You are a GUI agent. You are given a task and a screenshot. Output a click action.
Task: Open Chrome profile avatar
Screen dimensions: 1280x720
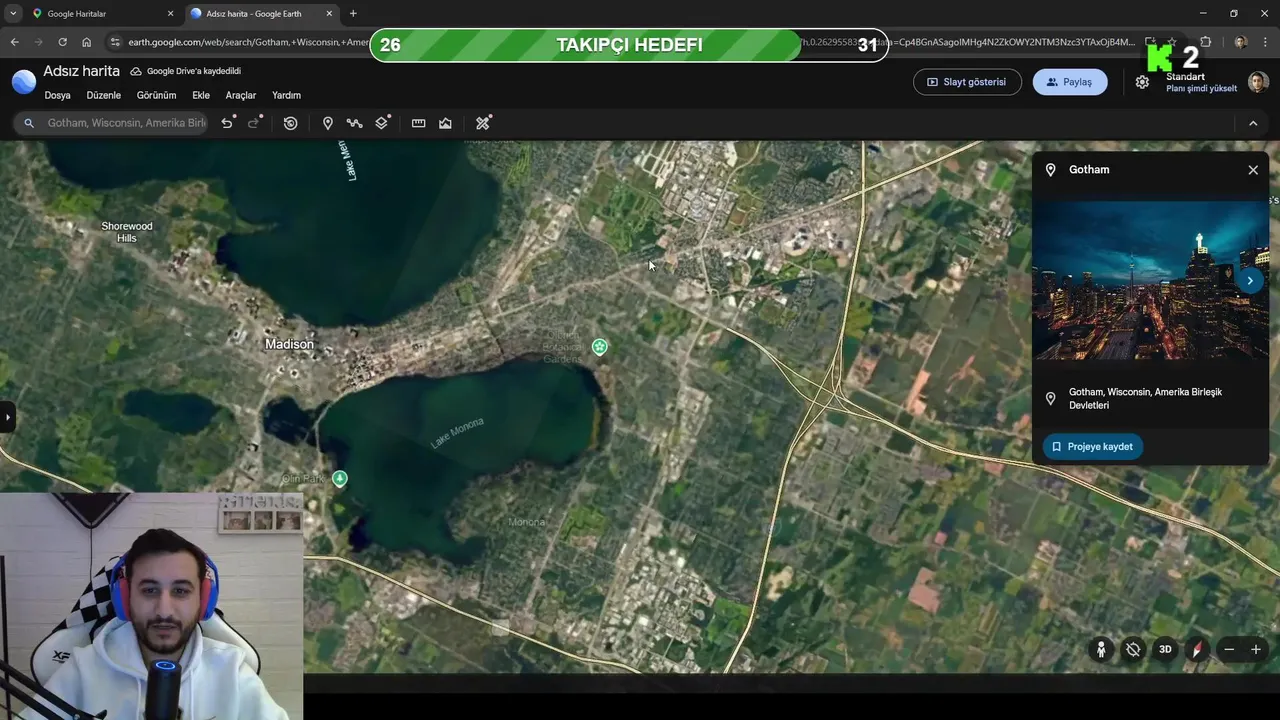click(1240, 42)
